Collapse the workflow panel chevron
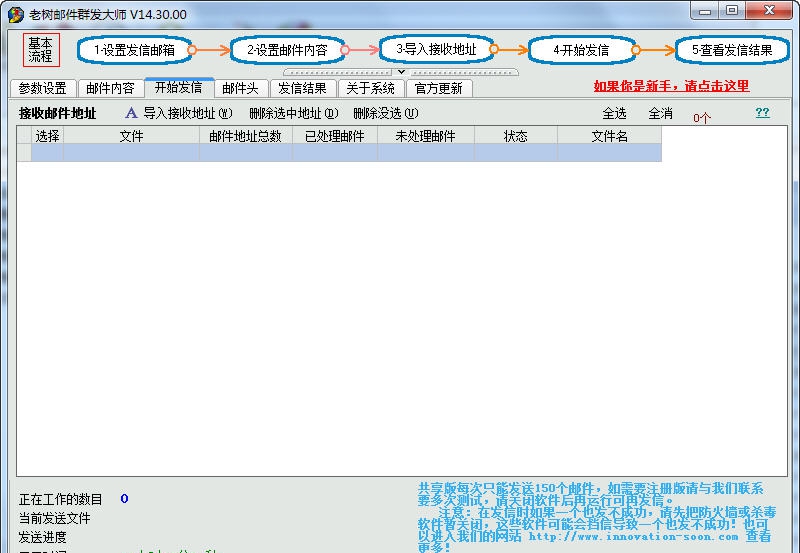800x553 pixels. [x=401, y=72]
